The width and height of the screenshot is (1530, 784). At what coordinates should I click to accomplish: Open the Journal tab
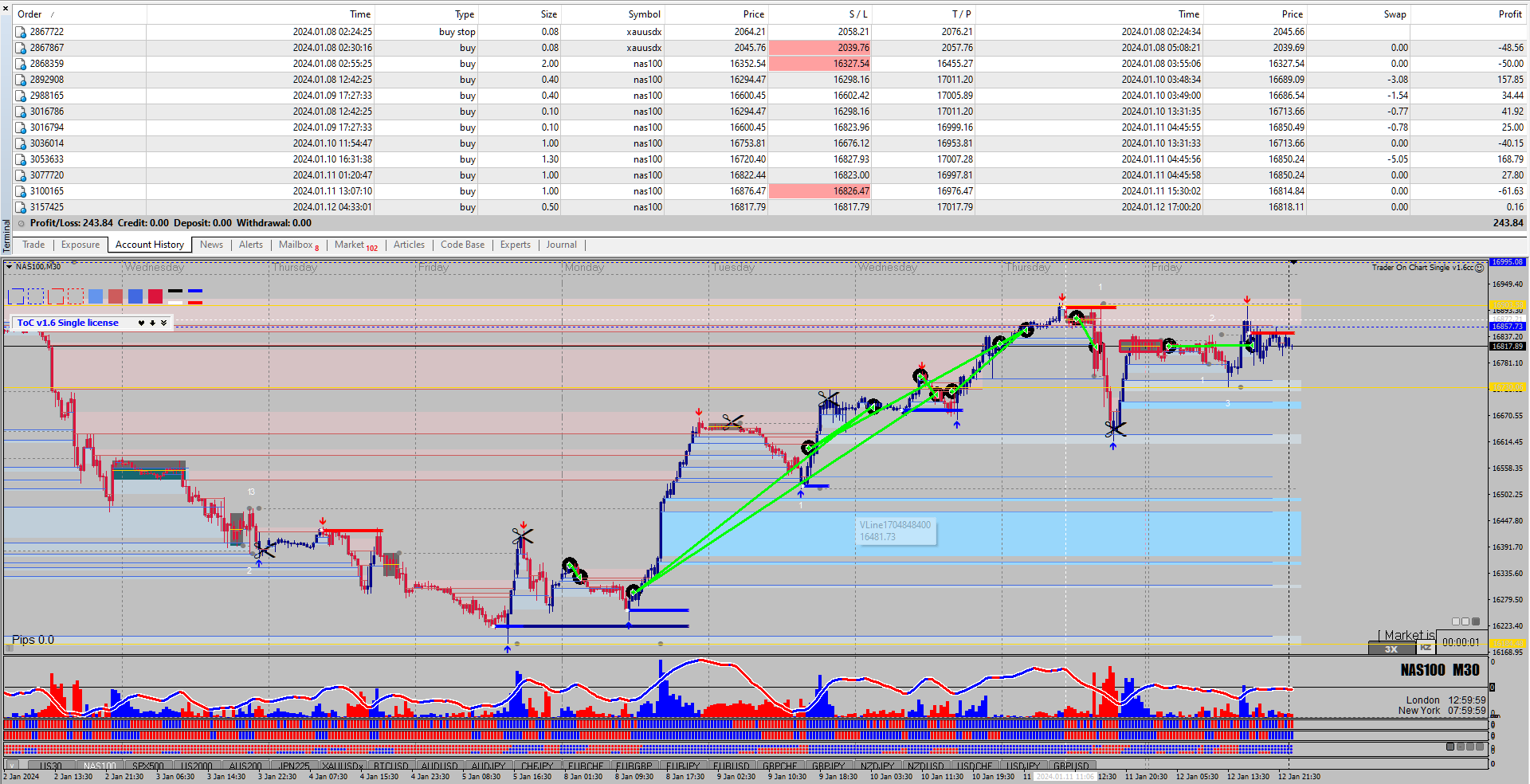click(561, 245)
